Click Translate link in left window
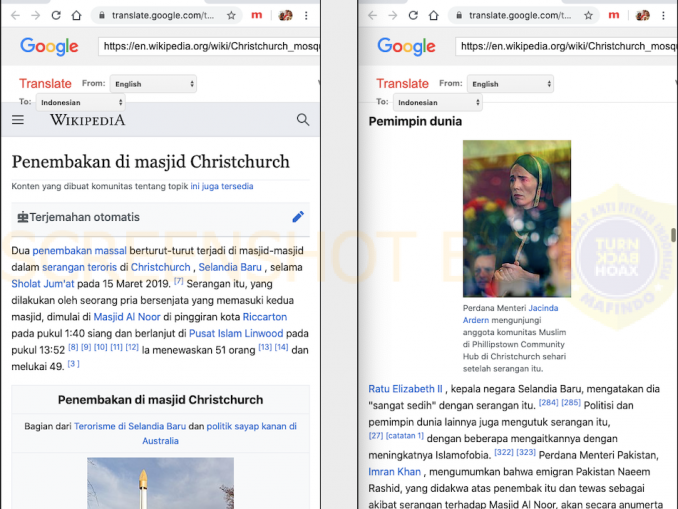 pos(45,83)
